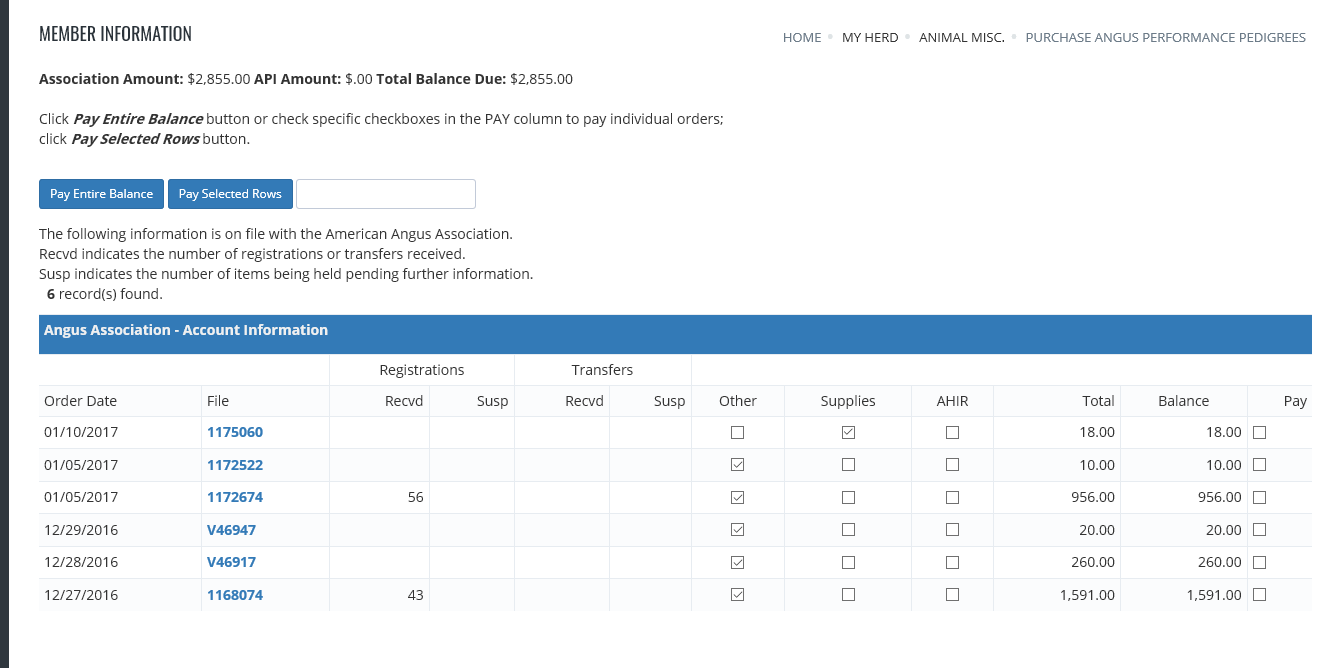Screen dimensions: 1335x668
Task: Select Pay checkbox for the 956.00 balance
Action: (1259, 497)
